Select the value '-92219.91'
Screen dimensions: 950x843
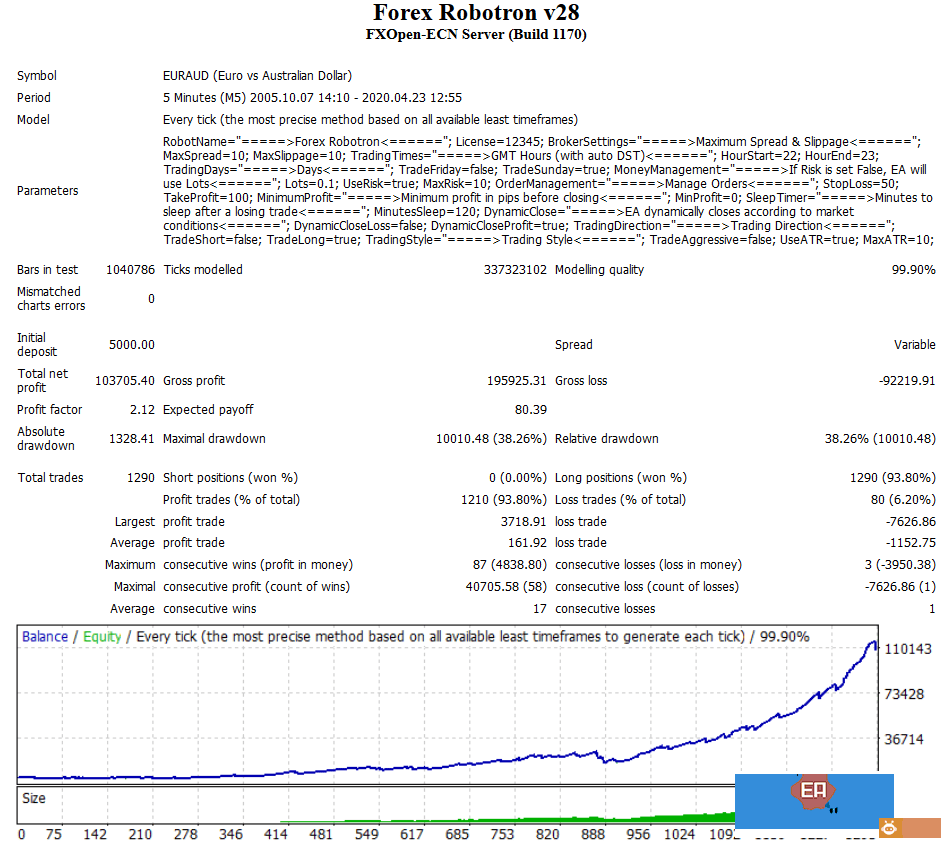click(x=907, y=381)
